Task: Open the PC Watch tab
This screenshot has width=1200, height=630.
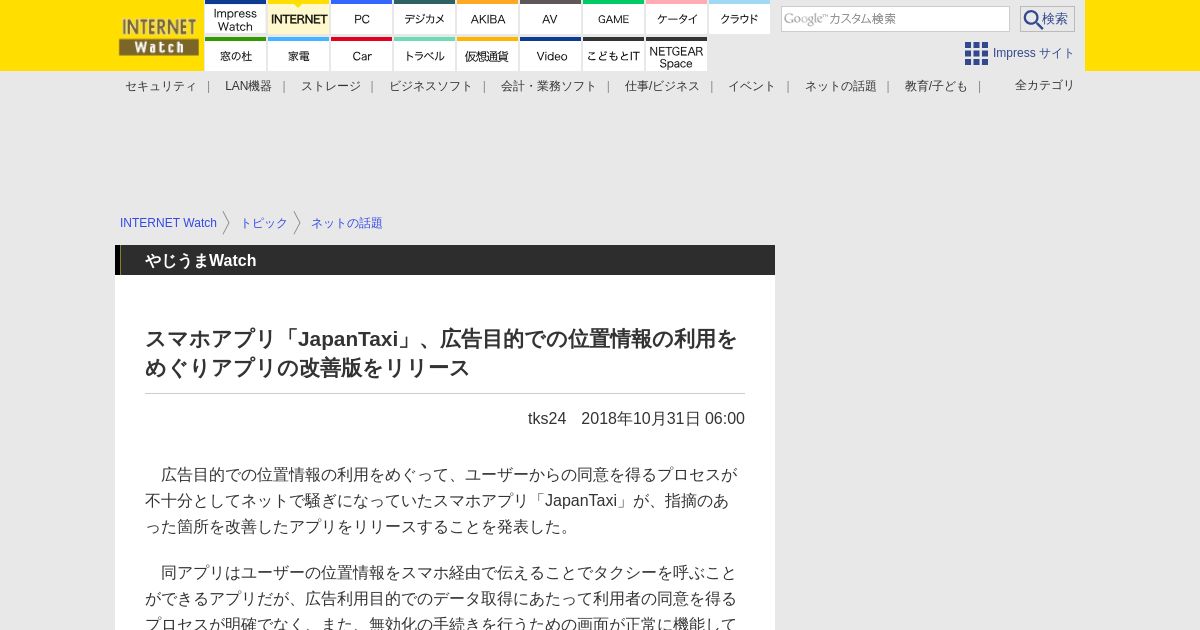Action: [x=362, y=17]
